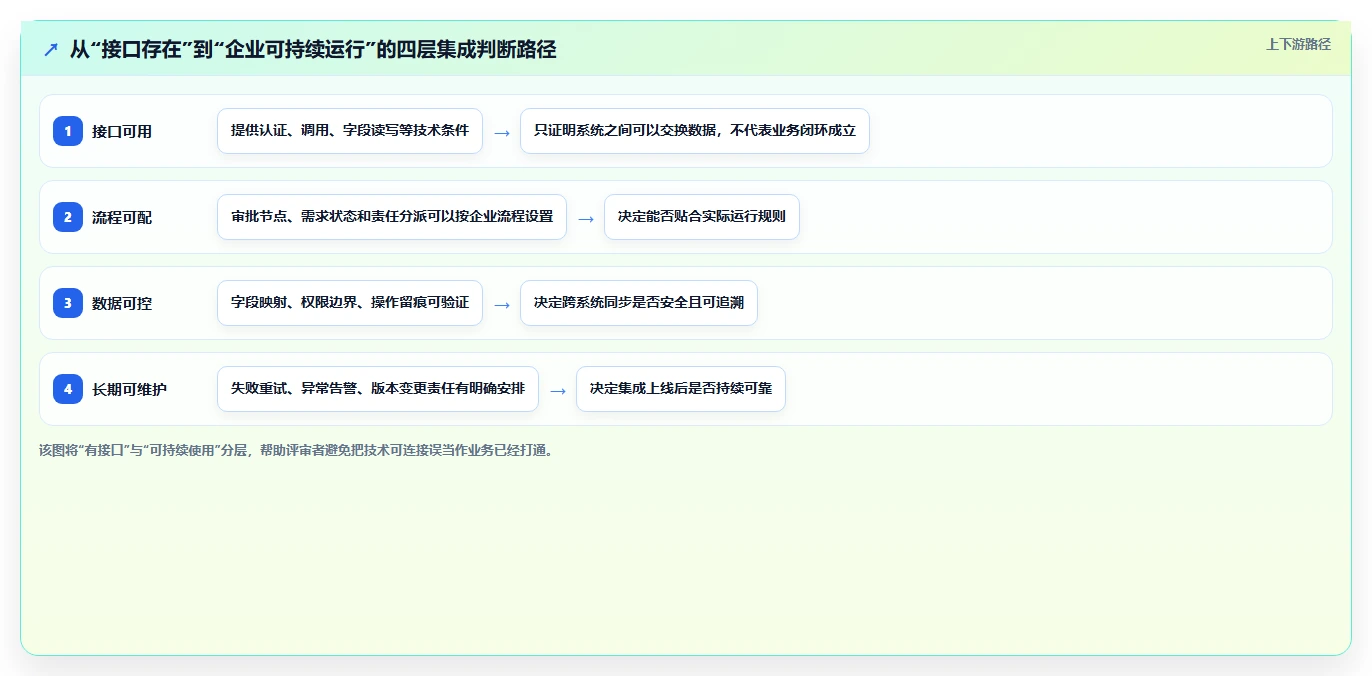Click the arrow in the 长期可维护 row
Viewport: 1372px width, 676px height.
tap(558, 390)
